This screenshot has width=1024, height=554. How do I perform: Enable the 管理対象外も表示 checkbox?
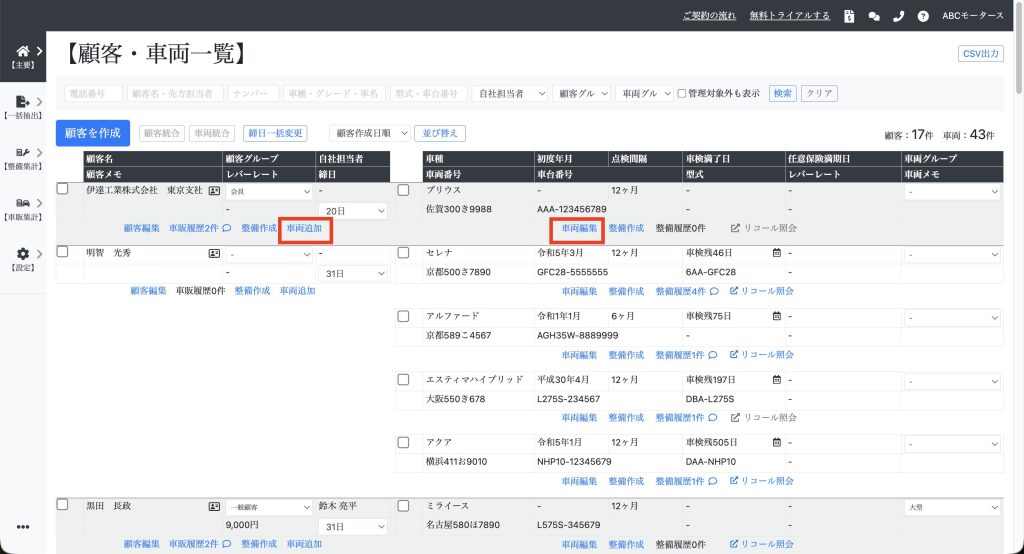[682, 93]
